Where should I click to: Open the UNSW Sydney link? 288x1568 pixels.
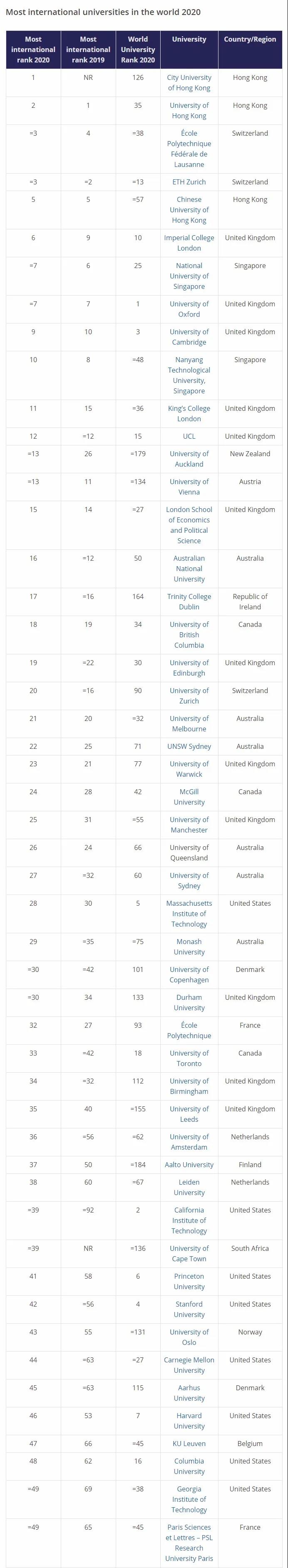[189, 746]
